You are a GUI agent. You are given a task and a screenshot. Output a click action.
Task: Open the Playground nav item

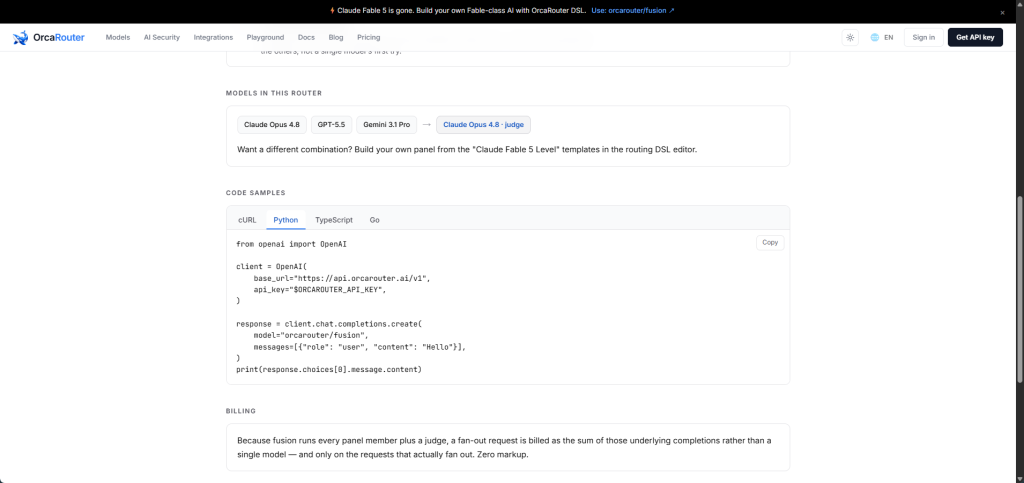[265, 37]
